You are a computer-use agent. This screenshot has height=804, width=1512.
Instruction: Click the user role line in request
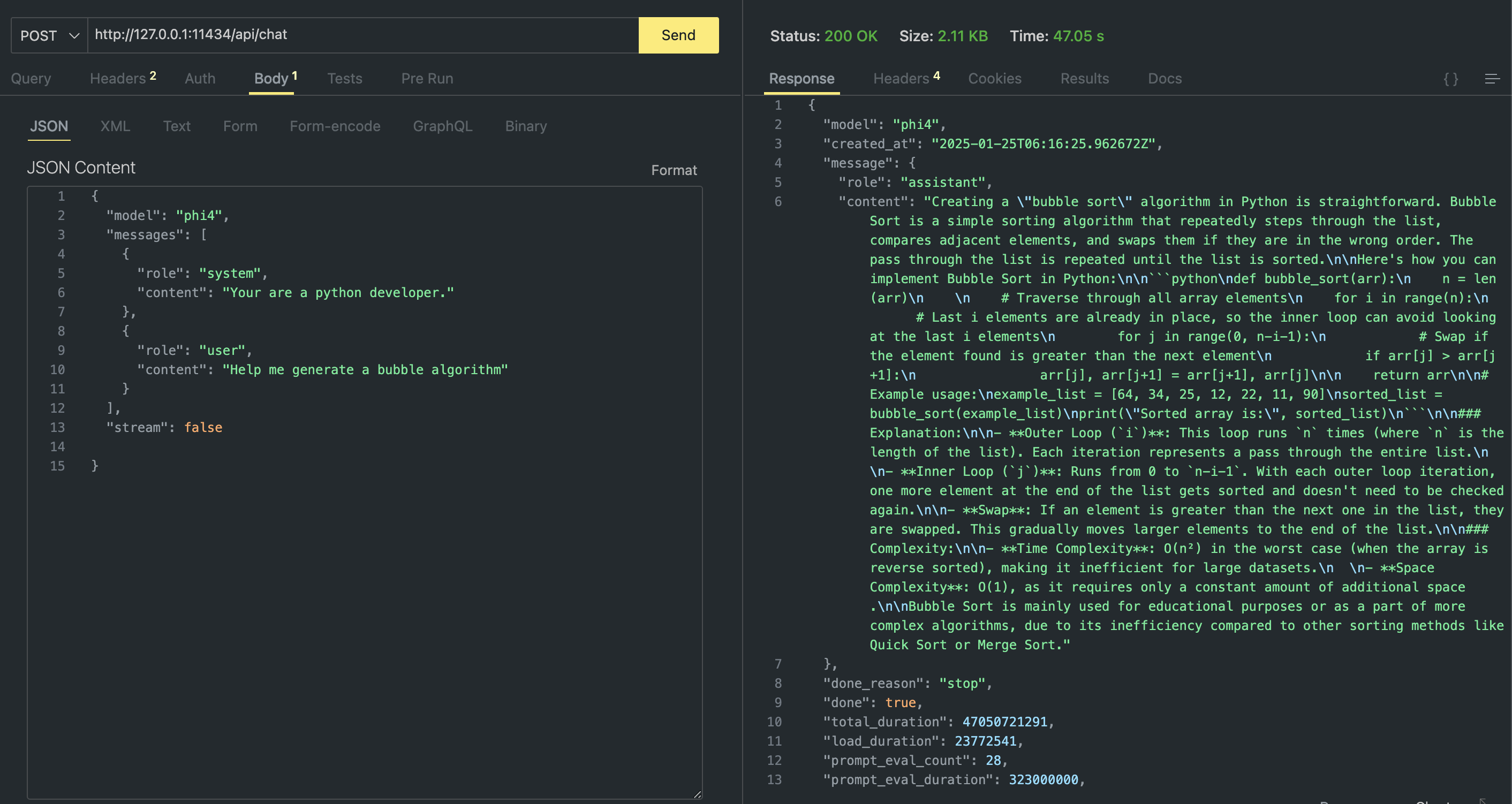195,351
